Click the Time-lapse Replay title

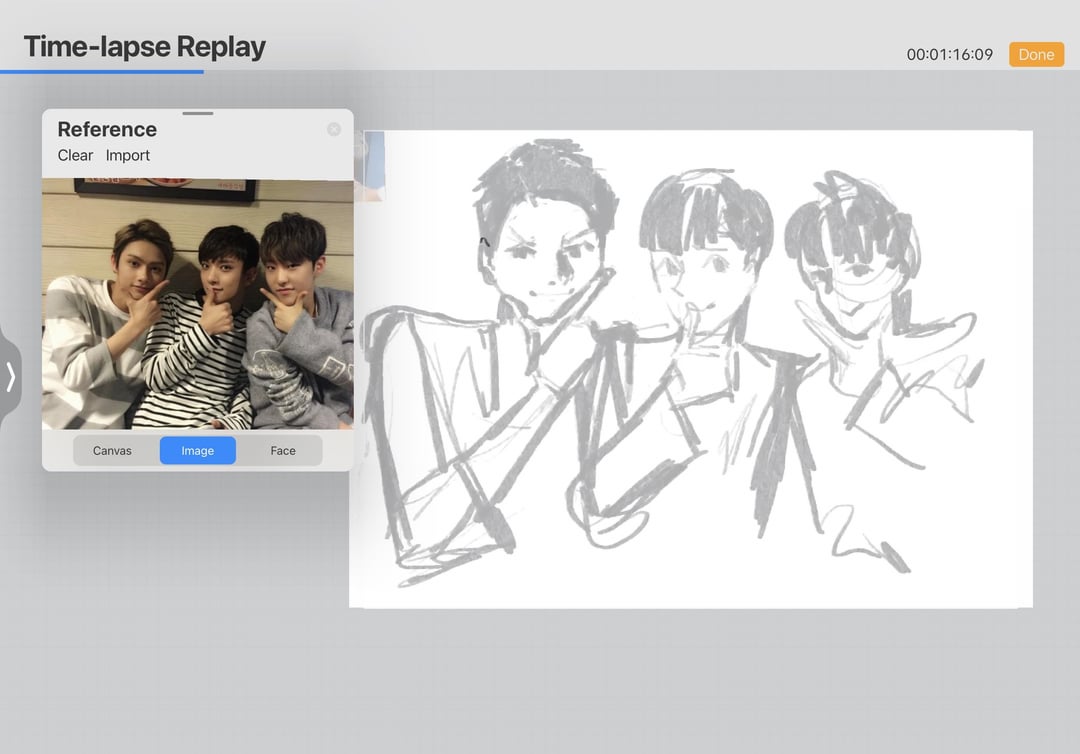click(145, 47)
